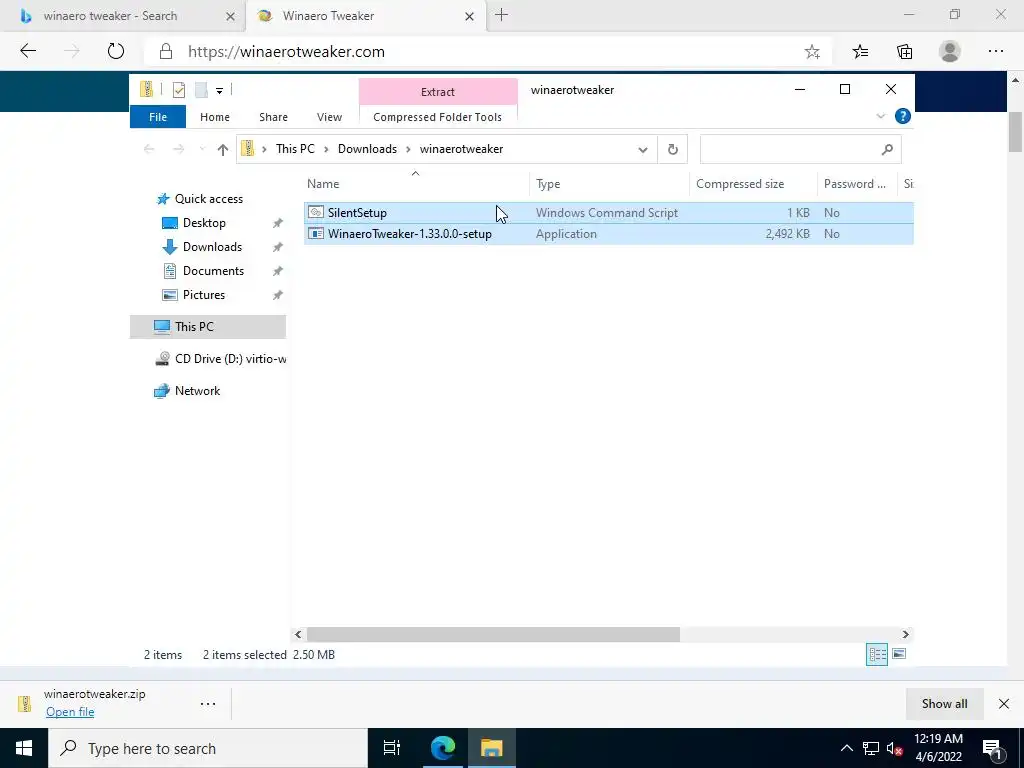Sort by Password column header
1024x768 pixels.
(857, 184)
